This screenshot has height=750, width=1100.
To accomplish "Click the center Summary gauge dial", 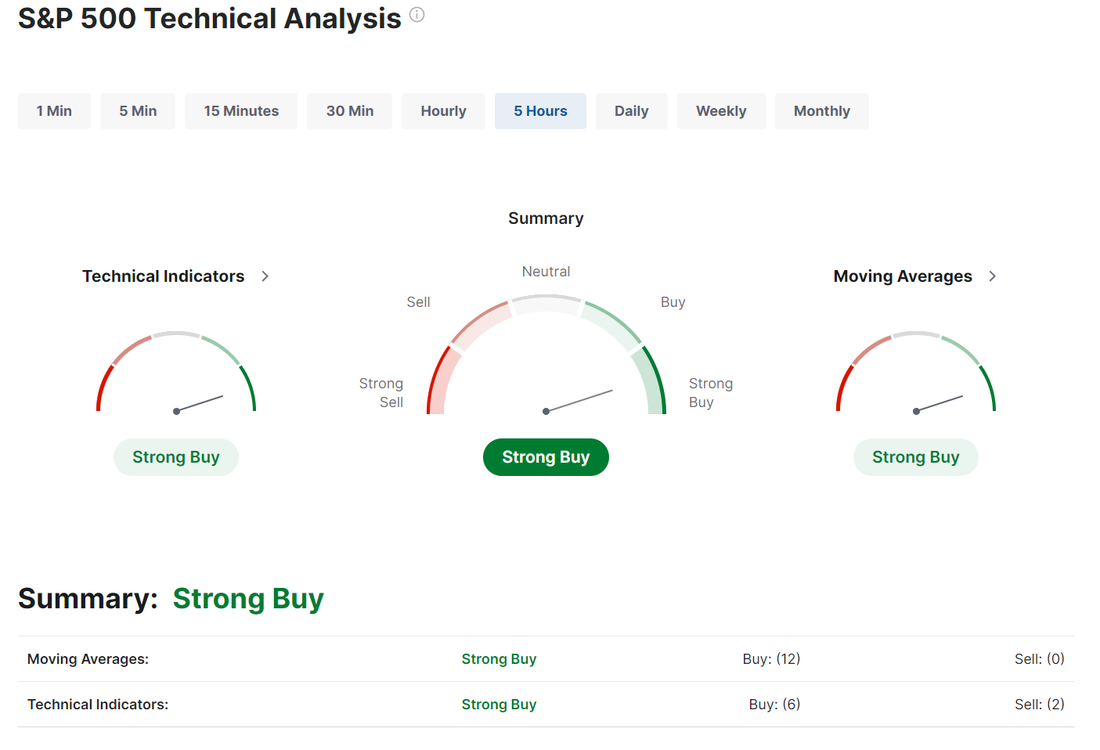I will pyautogui.click(x=546, y=360).
